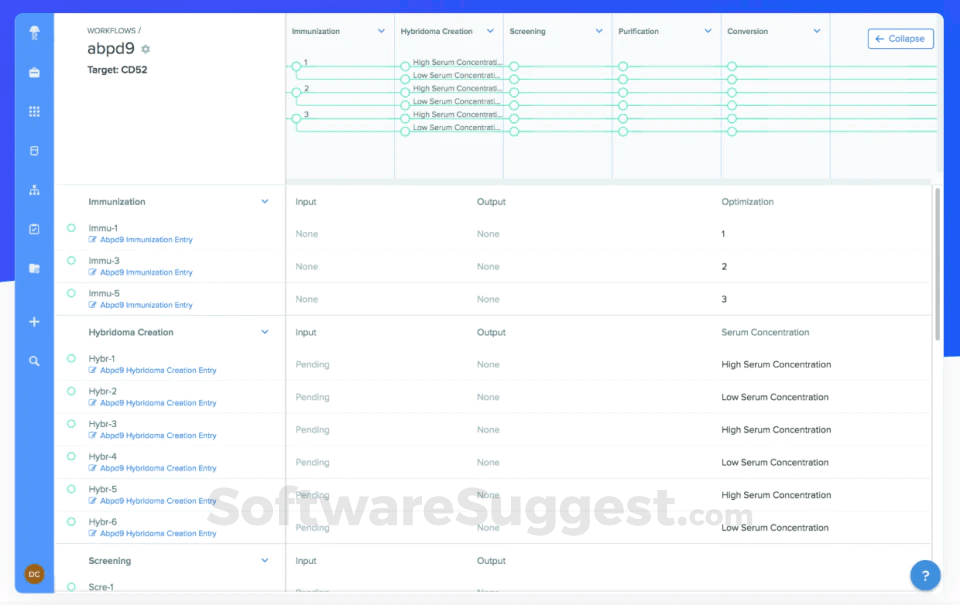Open the Immunization column dropdown
The width and height of the screenshot is (960, 605).
tap(380, 30)
